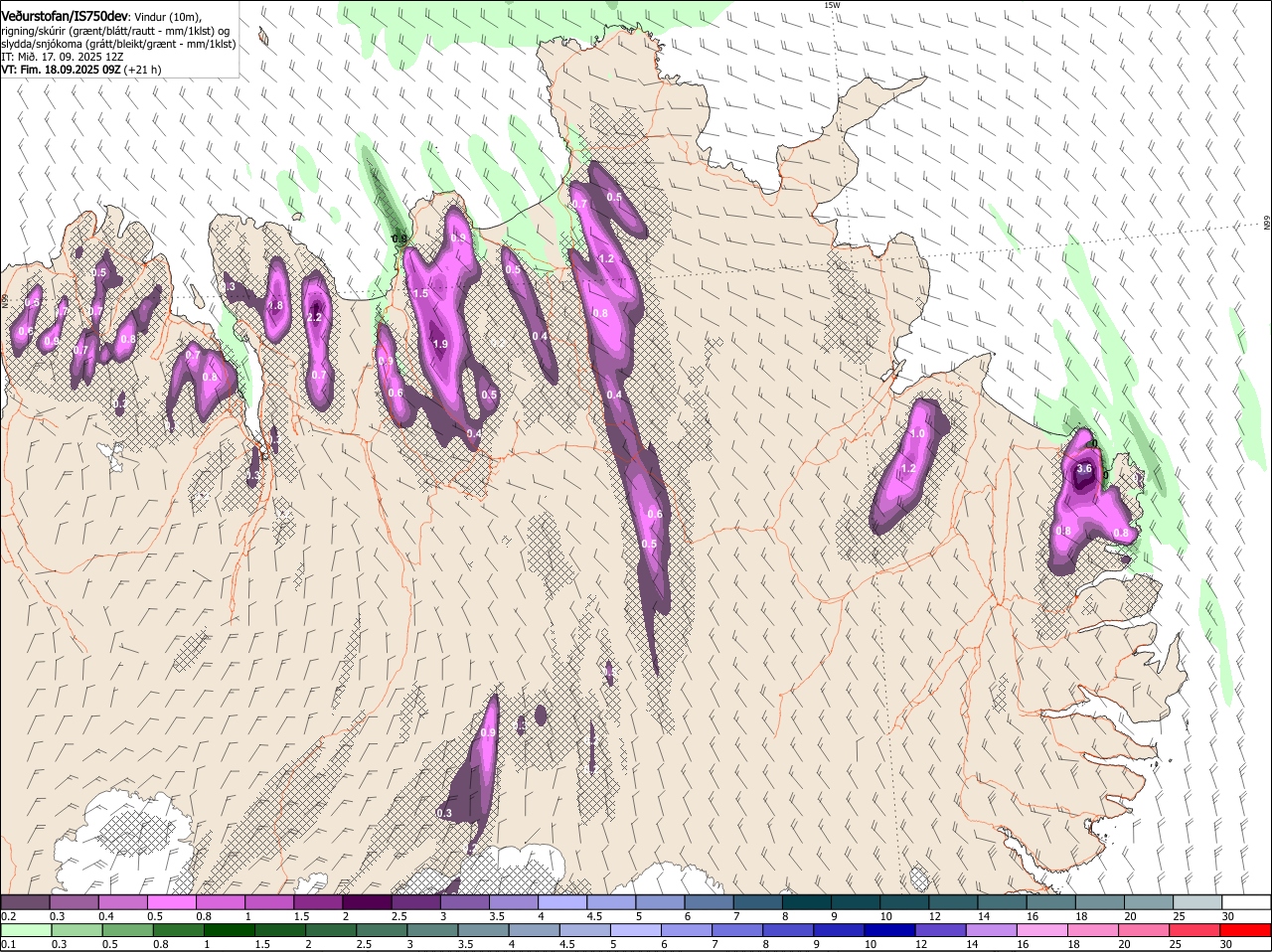Screen dimensions: 1272x952
Task: Select the dark mauve 0.2 snow legend swatch
Action: tap(25, 902)
